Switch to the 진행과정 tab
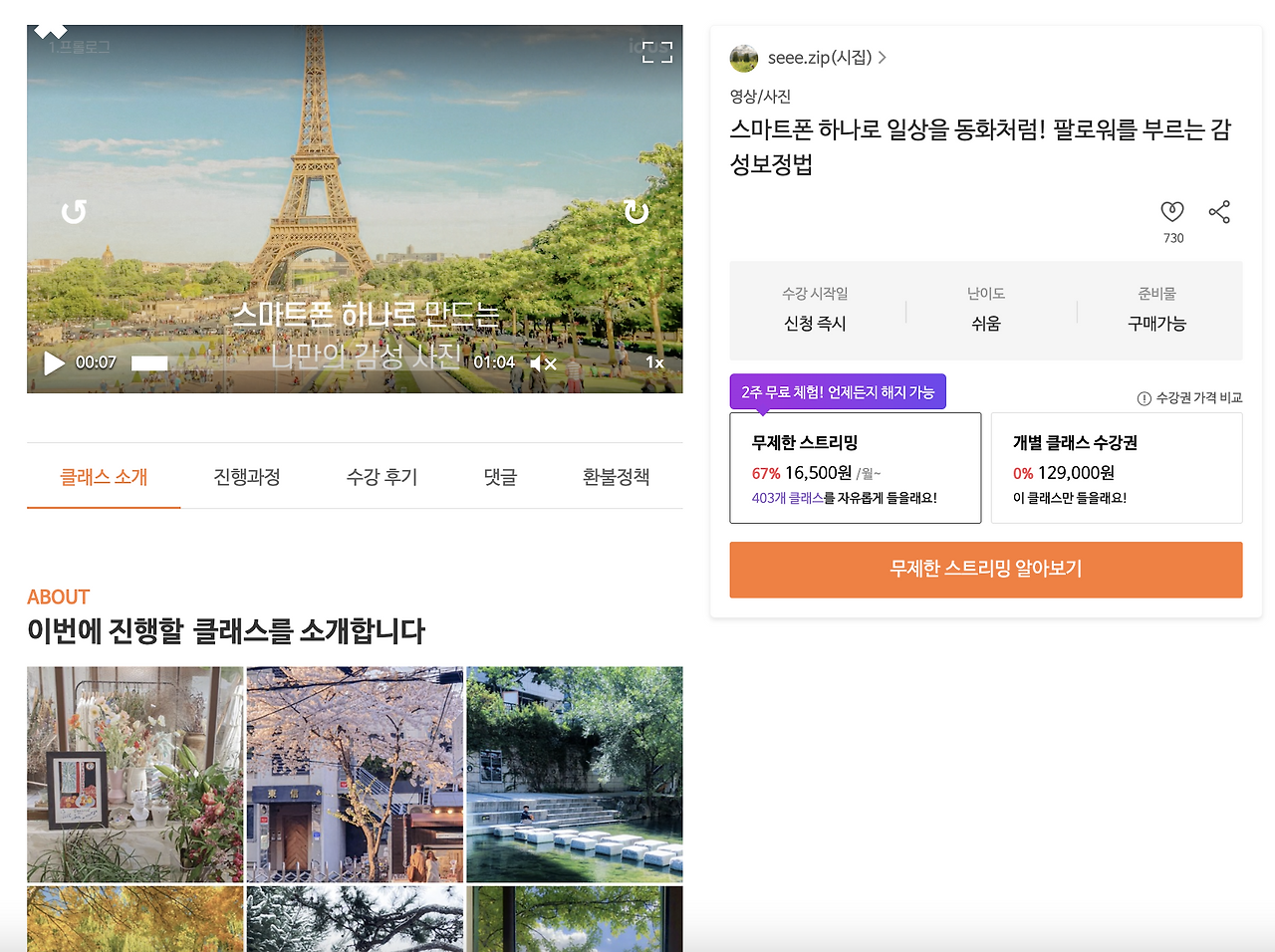Image resolution: width=1275 pixels, height=952 pixels. 247,477
